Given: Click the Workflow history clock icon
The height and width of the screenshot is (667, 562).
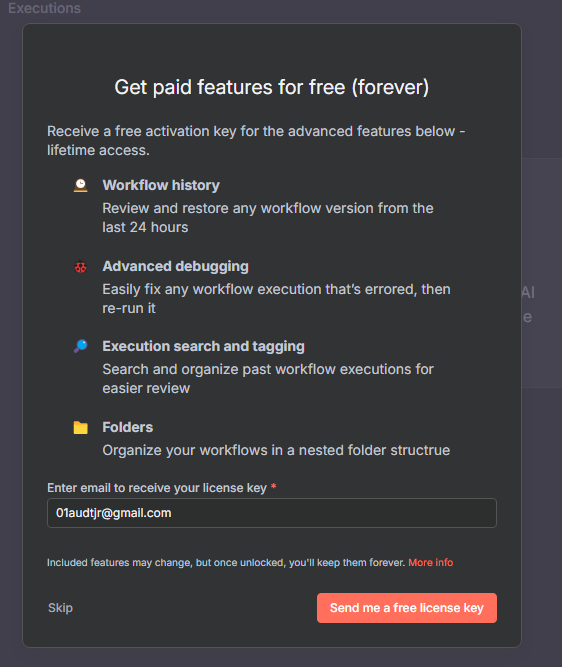Looking at the screenshot, I should point(80,185).
